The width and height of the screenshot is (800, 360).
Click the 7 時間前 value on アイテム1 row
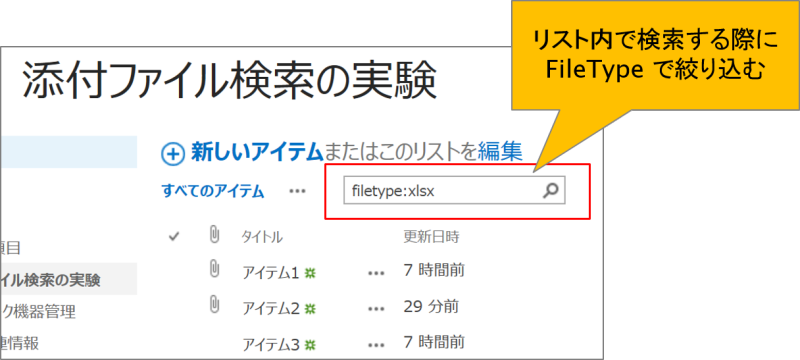coord(434,271)
